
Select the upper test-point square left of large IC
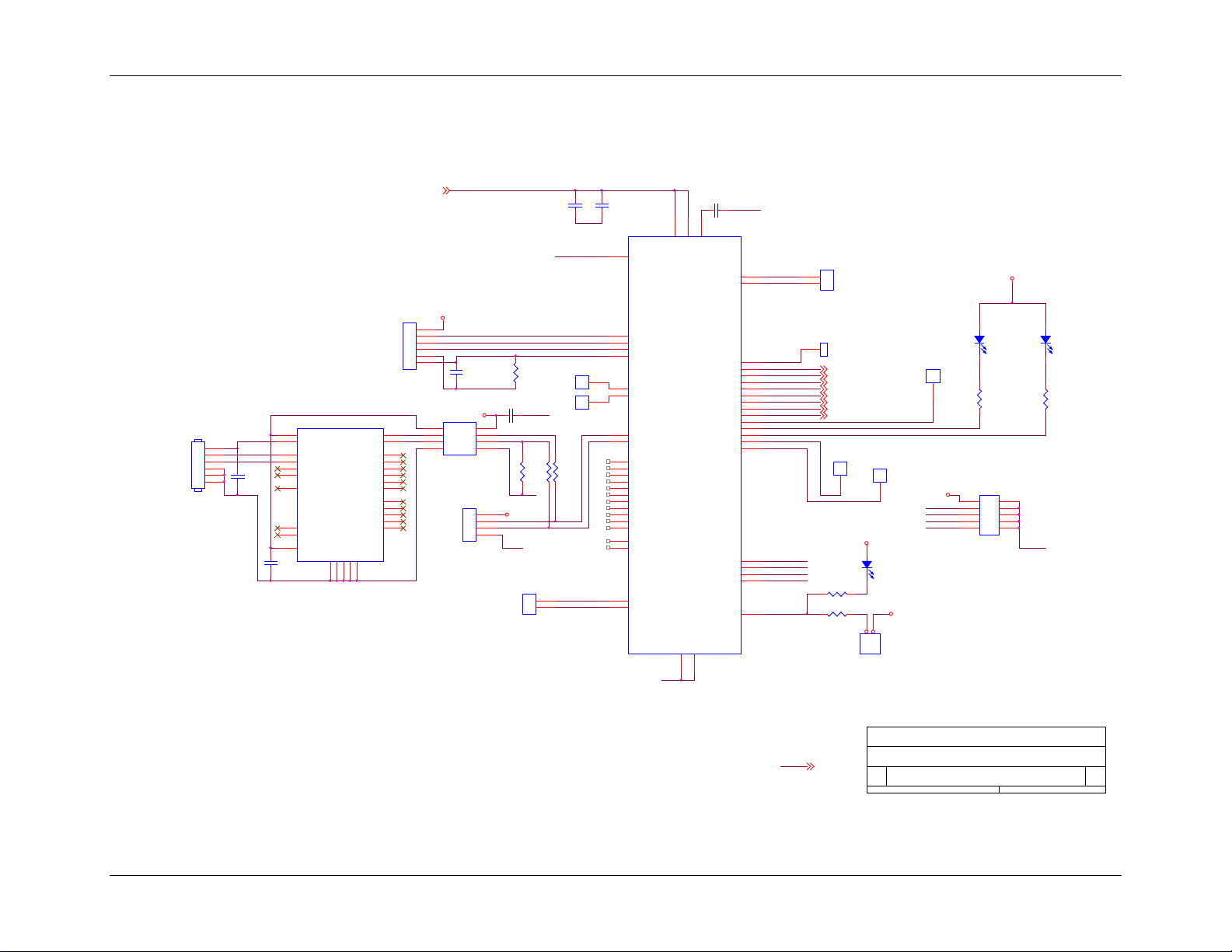click(x=582, y=382)
